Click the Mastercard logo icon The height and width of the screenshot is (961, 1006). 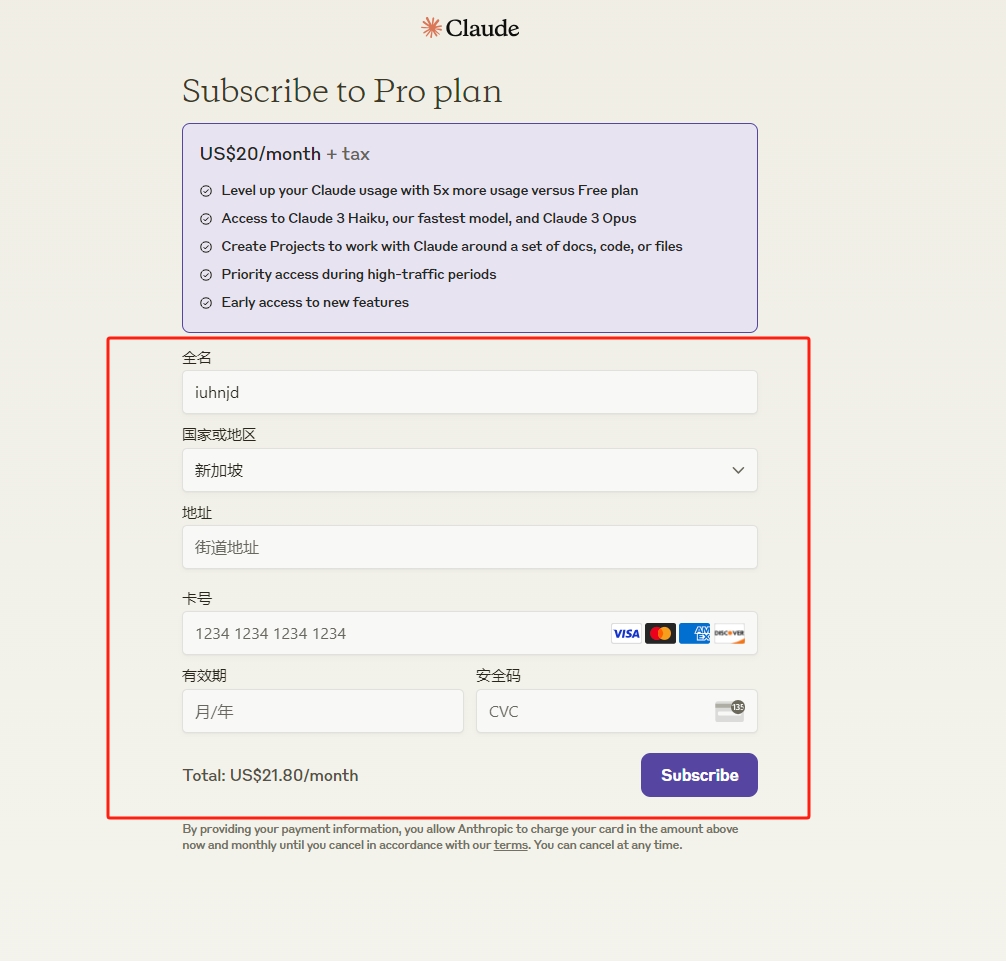(x=660, y=633)
